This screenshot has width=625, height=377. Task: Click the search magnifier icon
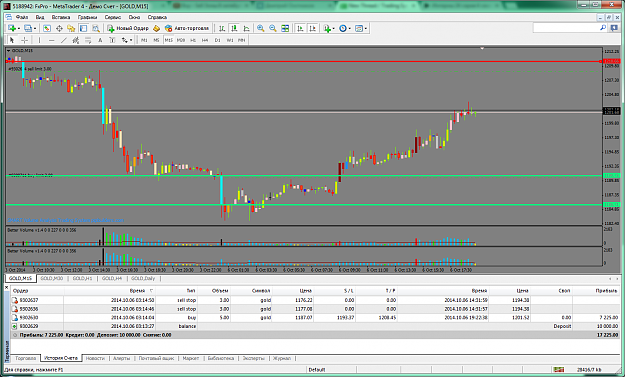coord(603,28)
